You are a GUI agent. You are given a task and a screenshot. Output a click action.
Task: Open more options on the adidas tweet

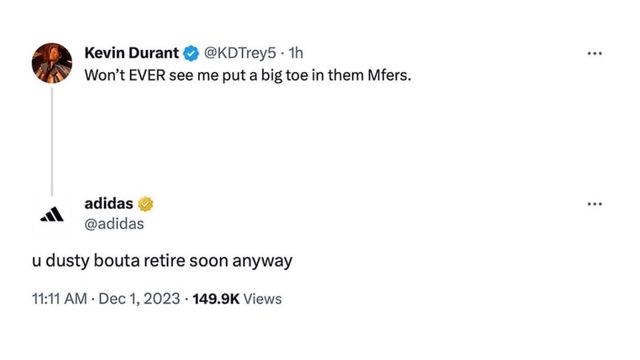point(594,204)
